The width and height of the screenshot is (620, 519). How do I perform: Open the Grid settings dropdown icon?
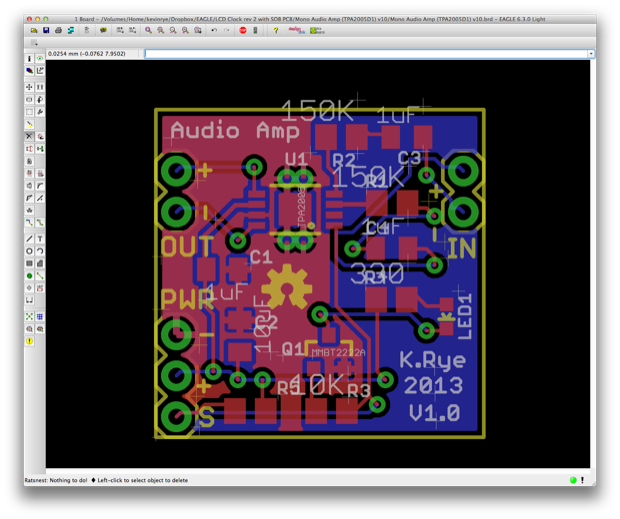point(34,43)
